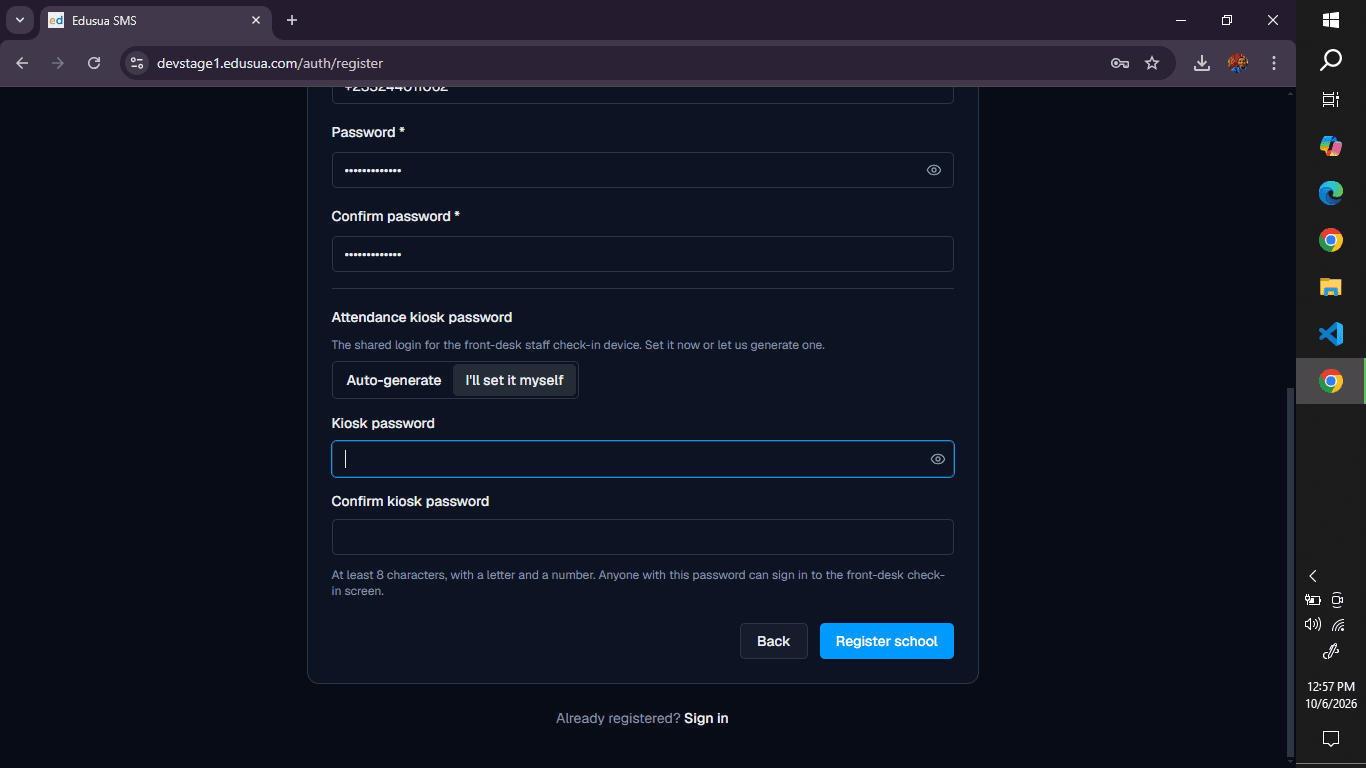
Task: Bookmark this page with the star icon
Action: (1152, 63)
